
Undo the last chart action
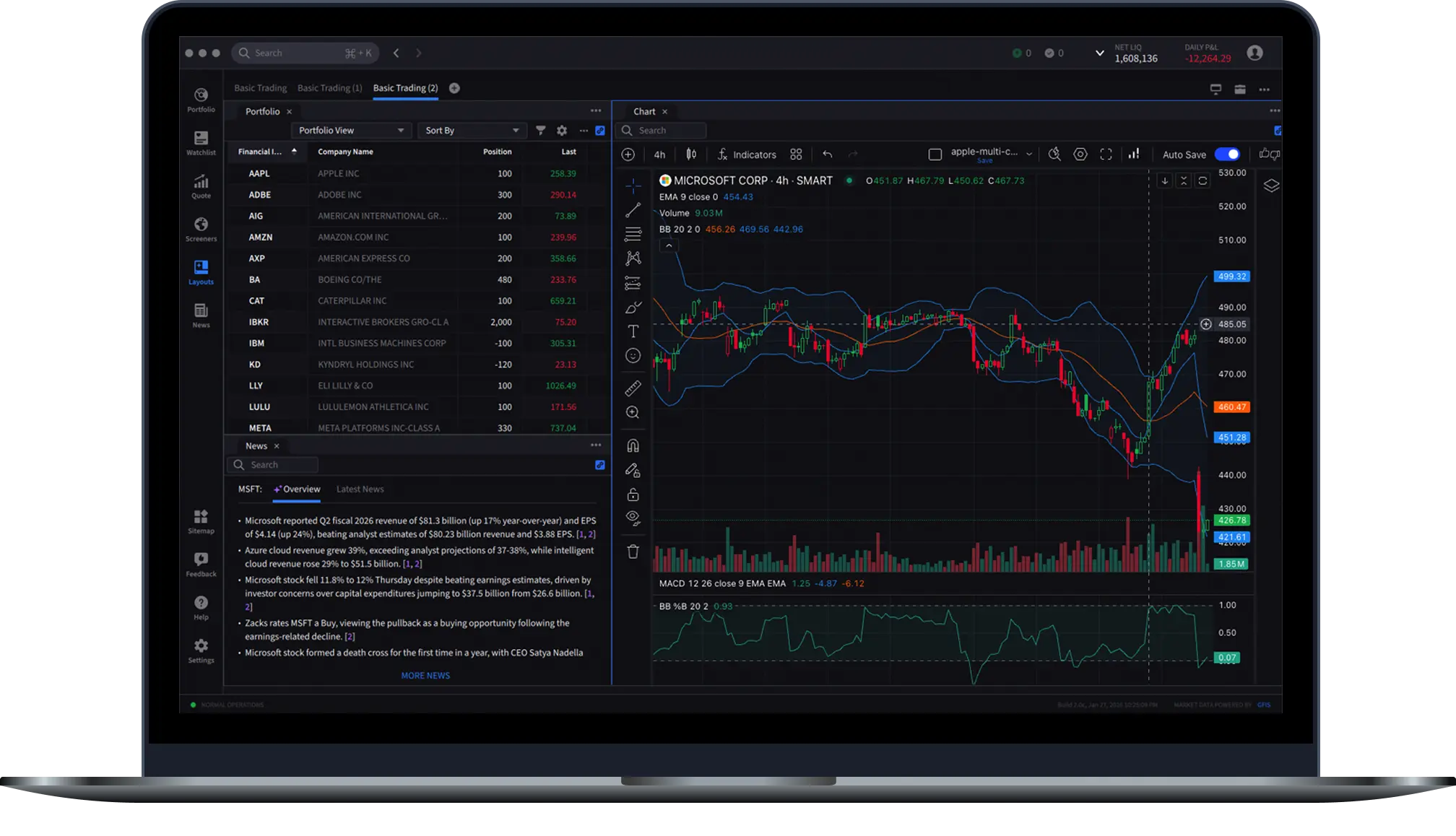tap(828, 154)
